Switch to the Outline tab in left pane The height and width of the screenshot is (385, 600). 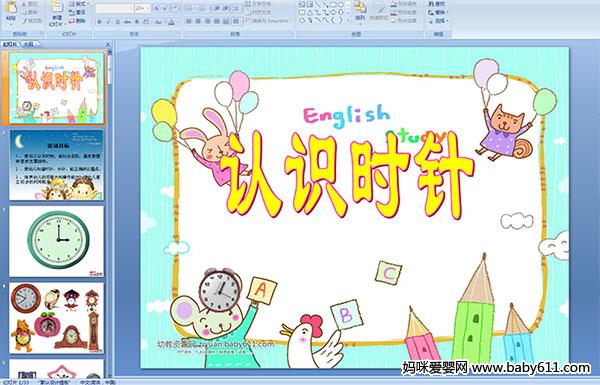(28, 44)
